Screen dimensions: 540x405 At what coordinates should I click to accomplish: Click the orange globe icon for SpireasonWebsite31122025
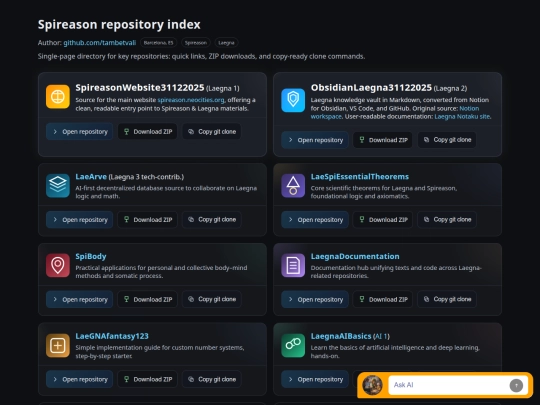[58, 97]
